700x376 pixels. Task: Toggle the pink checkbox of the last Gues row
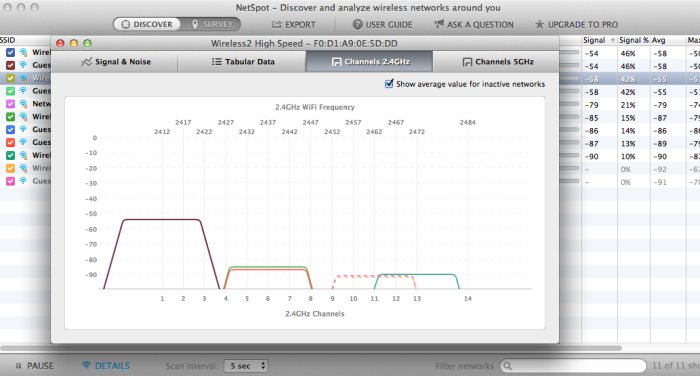10,181
